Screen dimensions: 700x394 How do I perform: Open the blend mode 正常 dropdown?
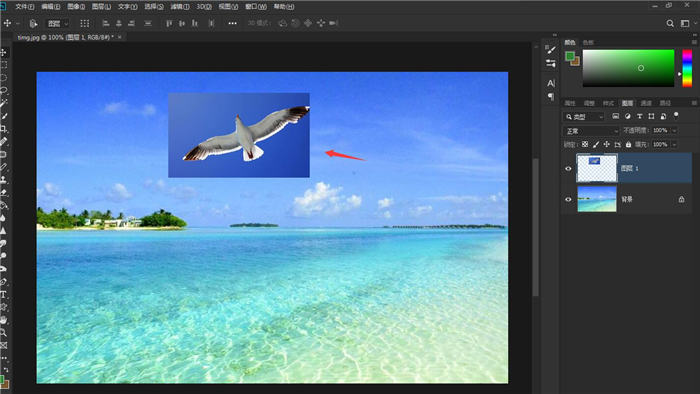coord(591,131)
